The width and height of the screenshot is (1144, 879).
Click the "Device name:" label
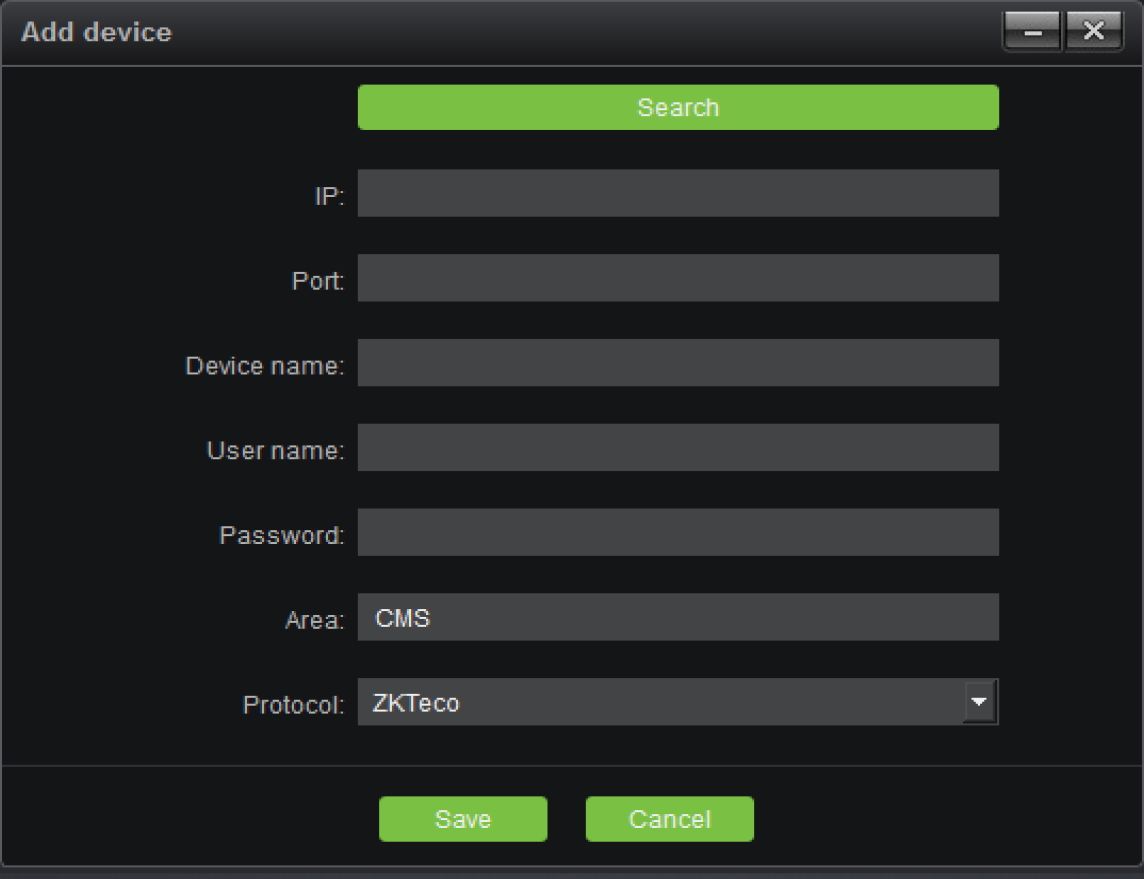tap(264, 366)
